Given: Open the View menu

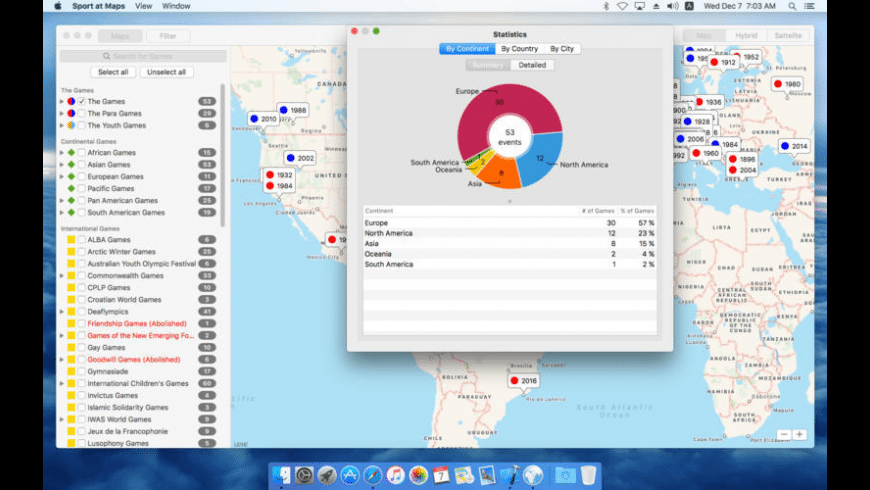Looking at the screenshot, I should coord(143,6).
